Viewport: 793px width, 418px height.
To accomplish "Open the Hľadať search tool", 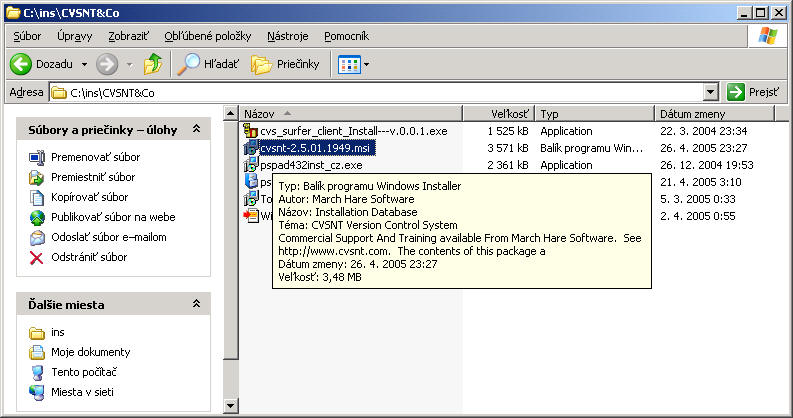I will pyautogui.click(x=208, y=64).
